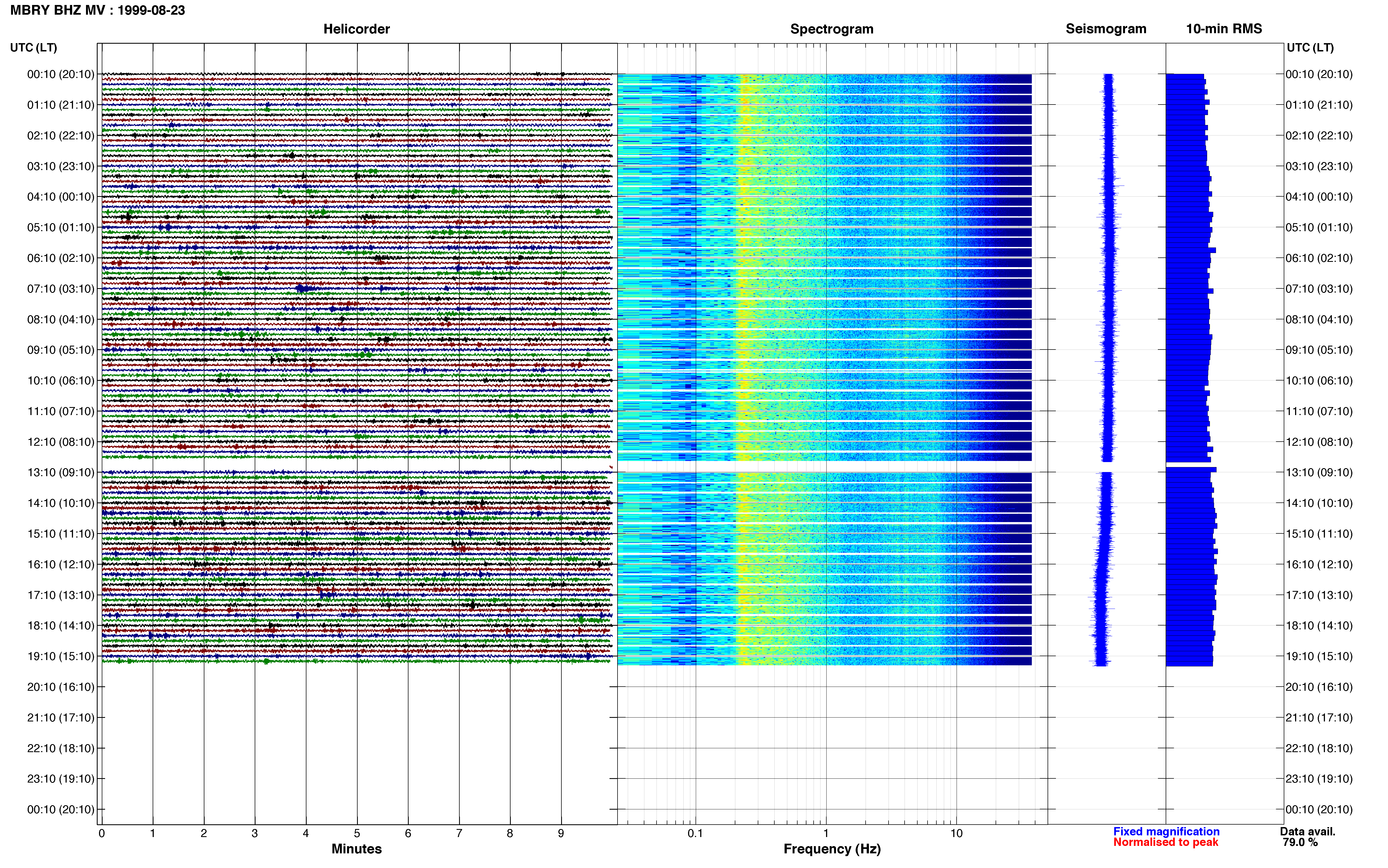Select left time label 16:10 (12:10)
Viewport: 1388px width, 868px height.
point(61,564)
